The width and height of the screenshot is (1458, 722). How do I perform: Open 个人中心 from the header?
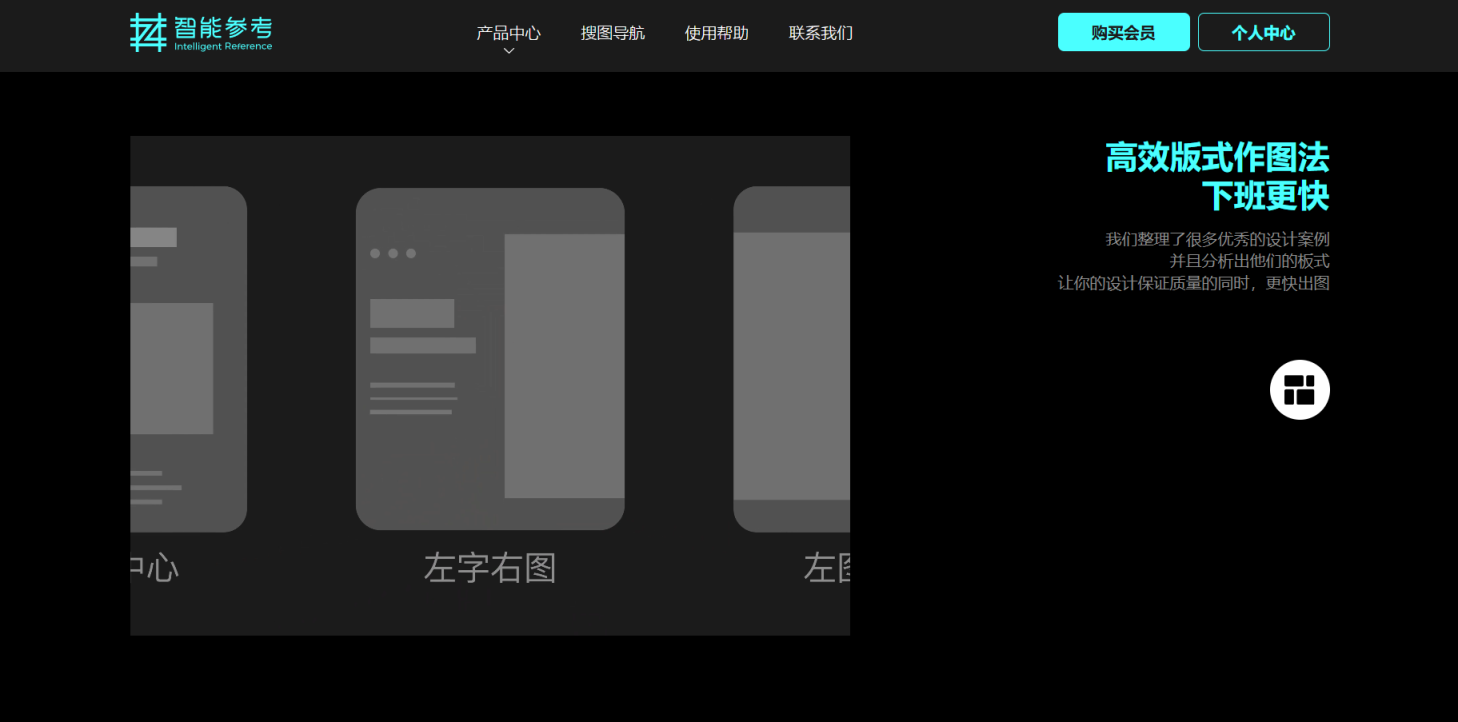pyautogui.click(x=1263, y=32)
